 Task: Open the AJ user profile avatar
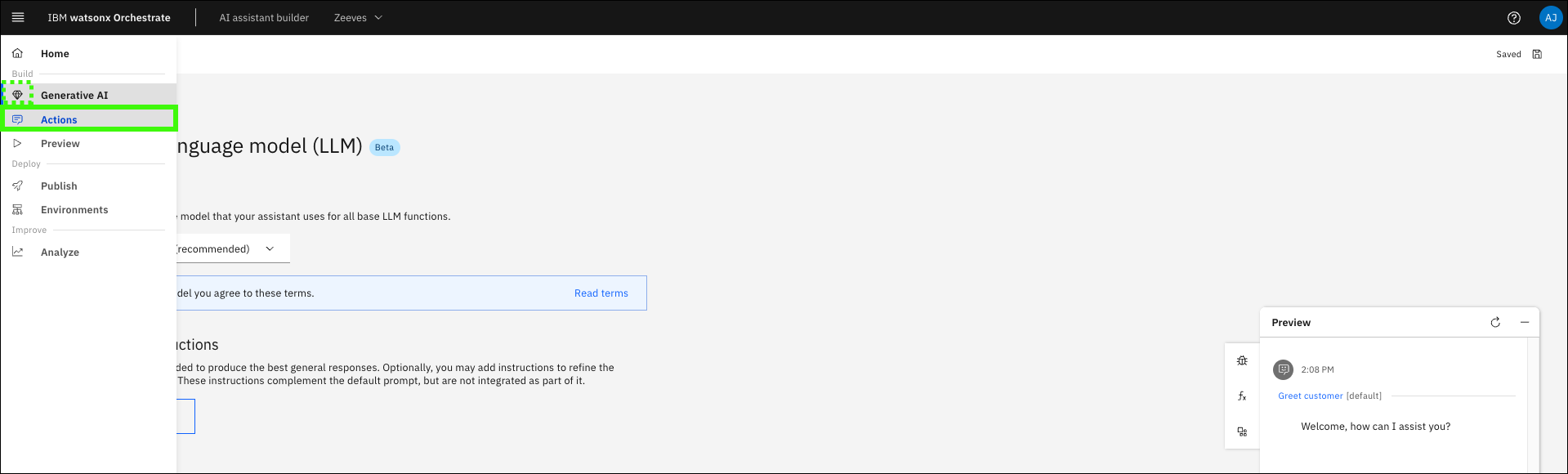[x=1550, y=18]
